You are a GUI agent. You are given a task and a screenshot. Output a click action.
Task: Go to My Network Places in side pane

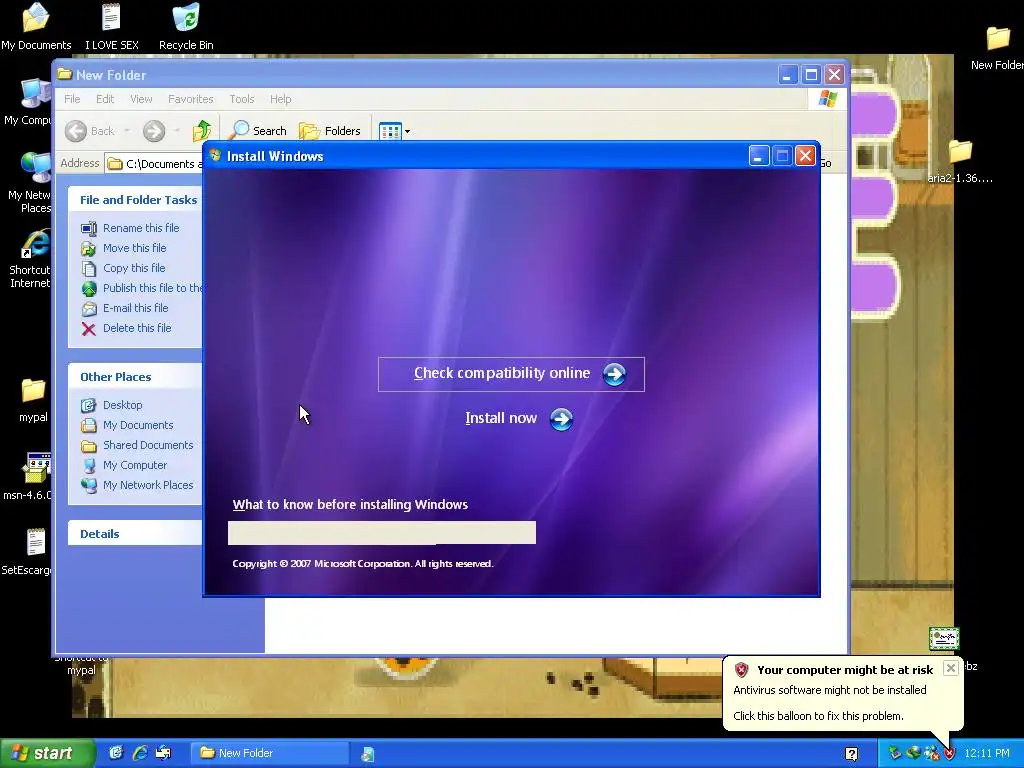[x=148, y=485]
